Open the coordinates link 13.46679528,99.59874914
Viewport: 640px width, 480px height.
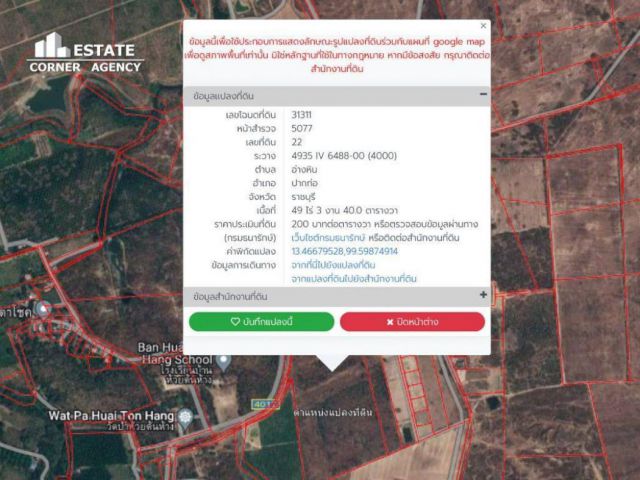click(x=344, y=252)
